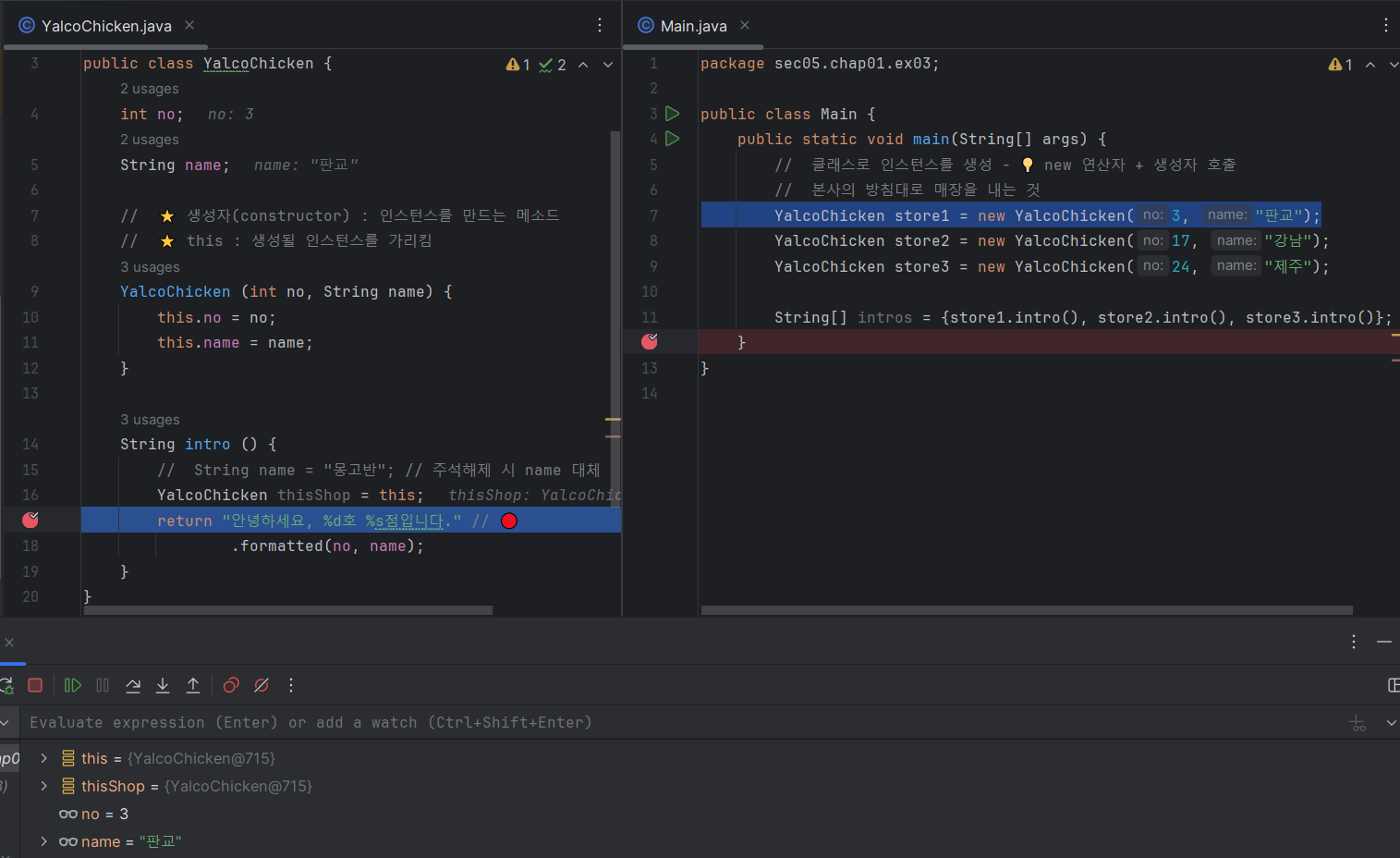The height and width of the screenshot is (858, 1400).
Task: Click the horizontal scrollbar in the YalcoChicken.java editor
Action: (x=287, y=610)
